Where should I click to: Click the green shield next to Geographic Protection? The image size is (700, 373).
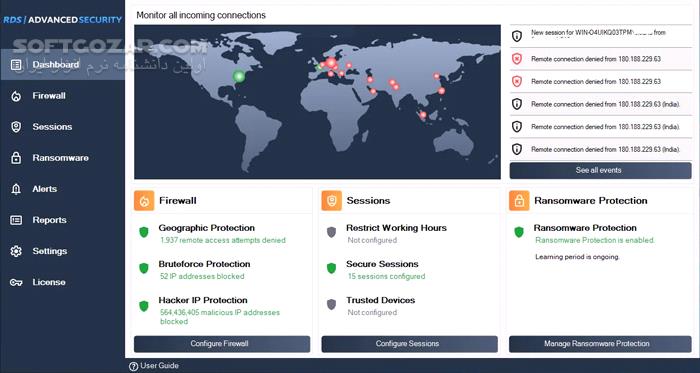[144, 232]
